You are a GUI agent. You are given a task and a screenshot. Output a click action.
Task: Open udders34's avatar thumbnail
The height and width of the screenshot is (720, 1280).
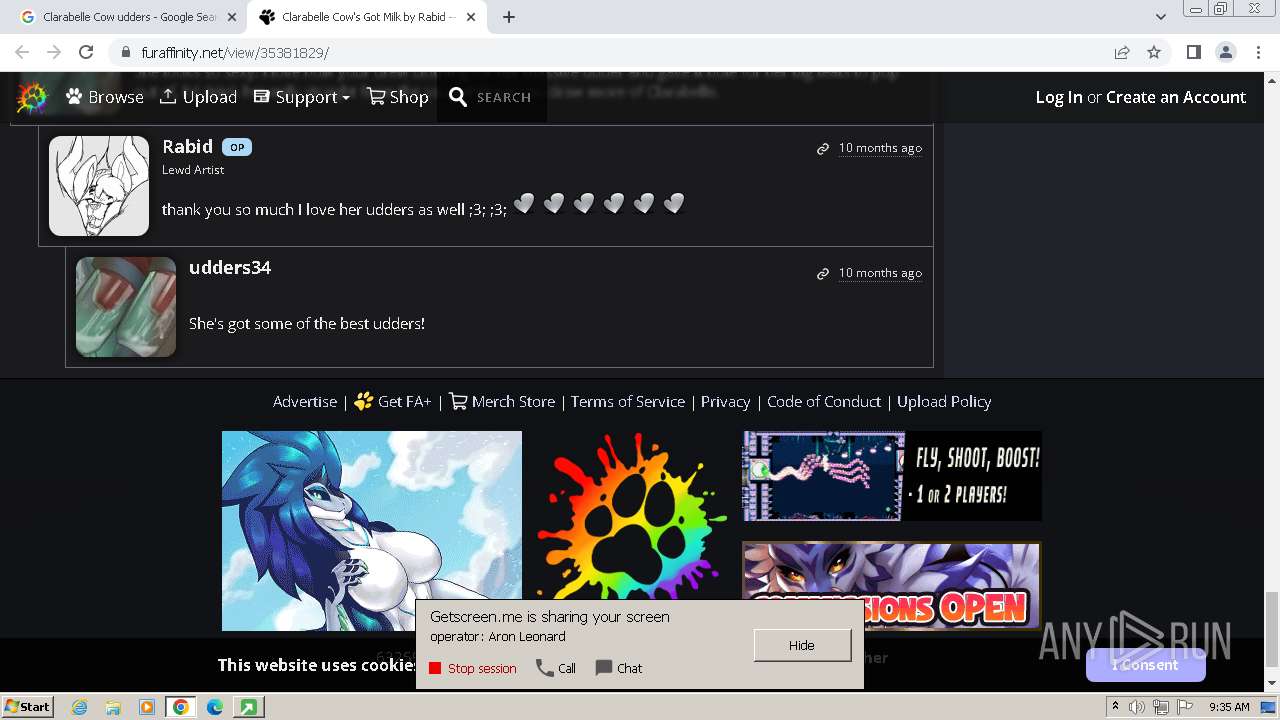pos(126,307)
